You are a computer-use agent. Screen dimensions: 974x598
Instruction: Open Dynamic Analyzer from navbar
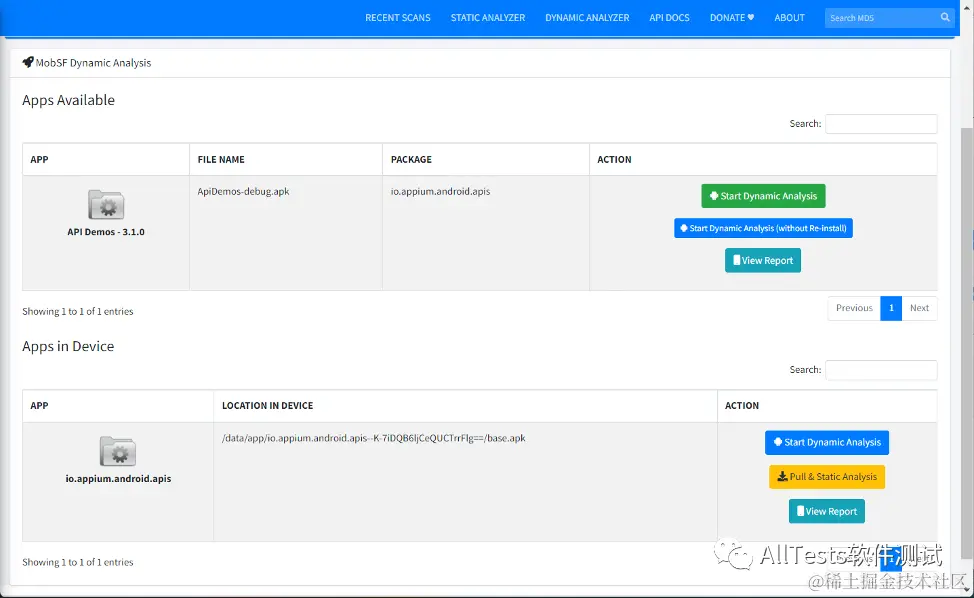click(587, 18)
